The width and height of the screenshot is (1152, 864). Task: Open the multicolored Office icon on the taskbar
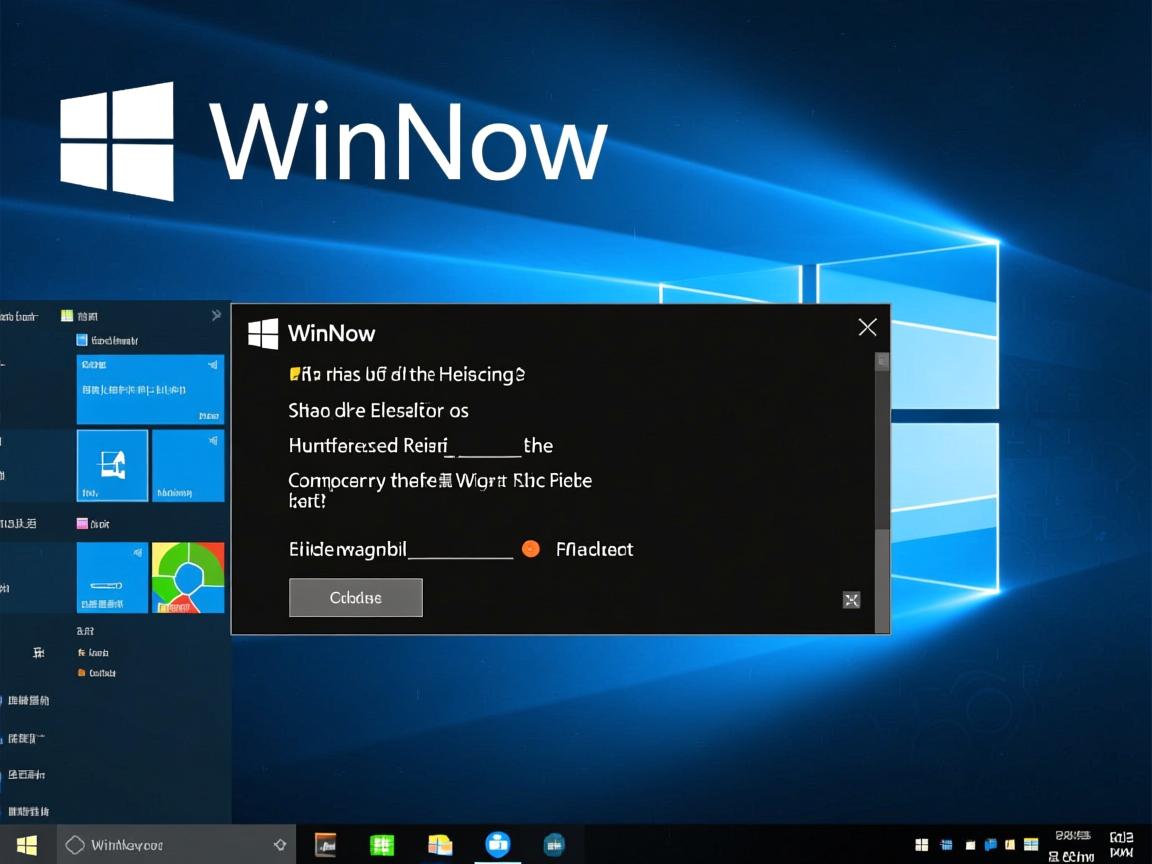tap(440, 844)
